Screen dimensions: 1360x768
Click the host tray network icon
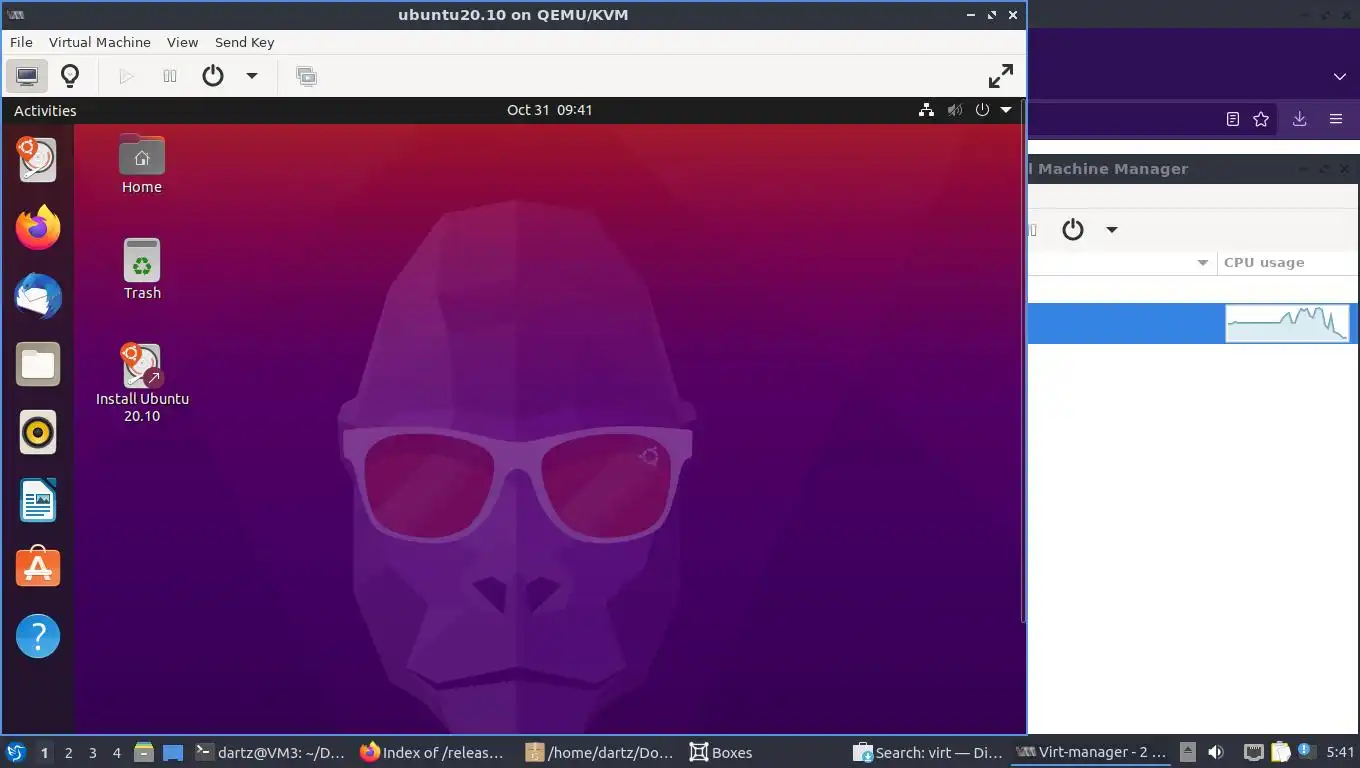coord(1253,752)
